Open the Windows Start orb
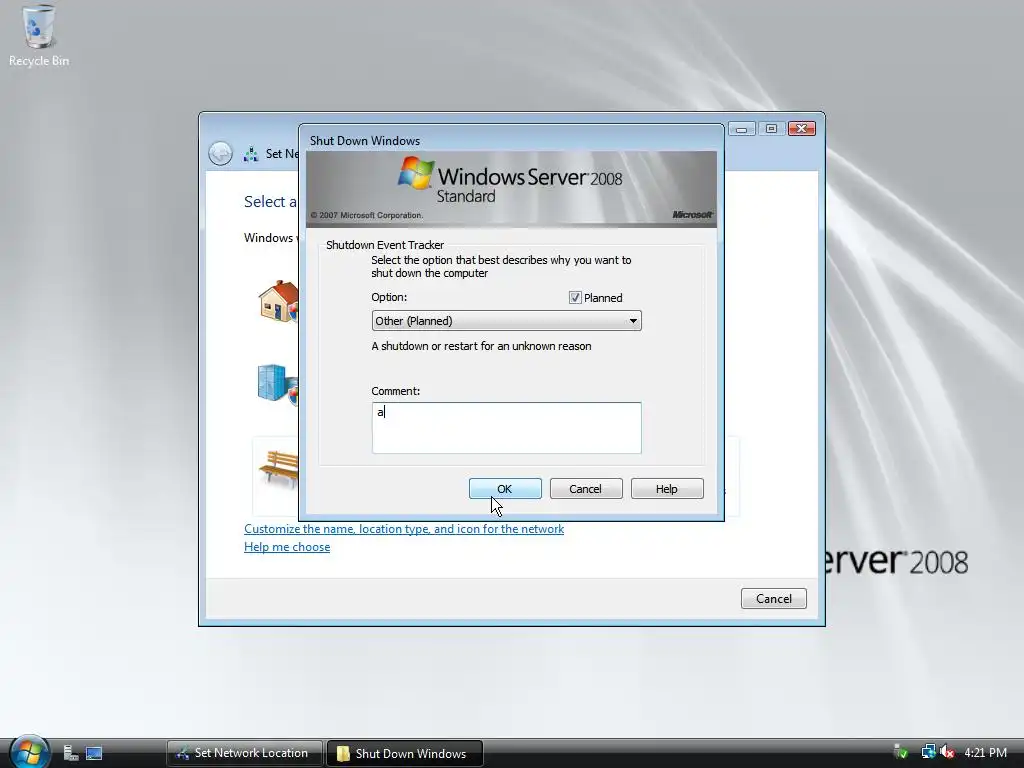The height and width of the screenshot is (768, 1024). pyautogui.click(x=29, y=752)
